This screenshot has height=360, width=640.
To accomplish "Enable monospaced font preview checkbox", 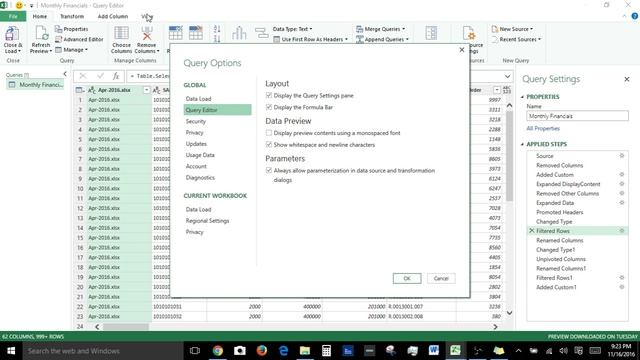I will 269,133.
